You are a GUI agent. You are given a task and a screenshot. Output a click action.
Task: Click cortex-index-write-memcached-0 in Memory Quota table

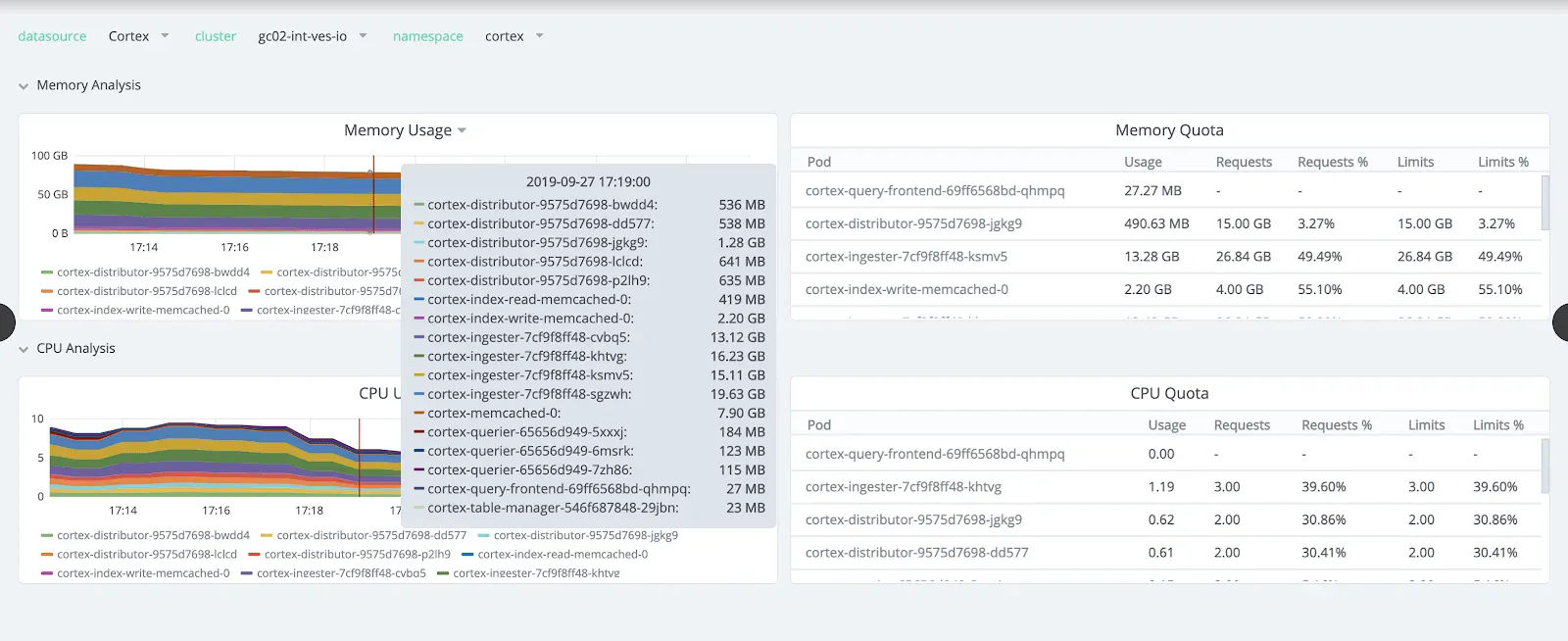pos(906,289)
